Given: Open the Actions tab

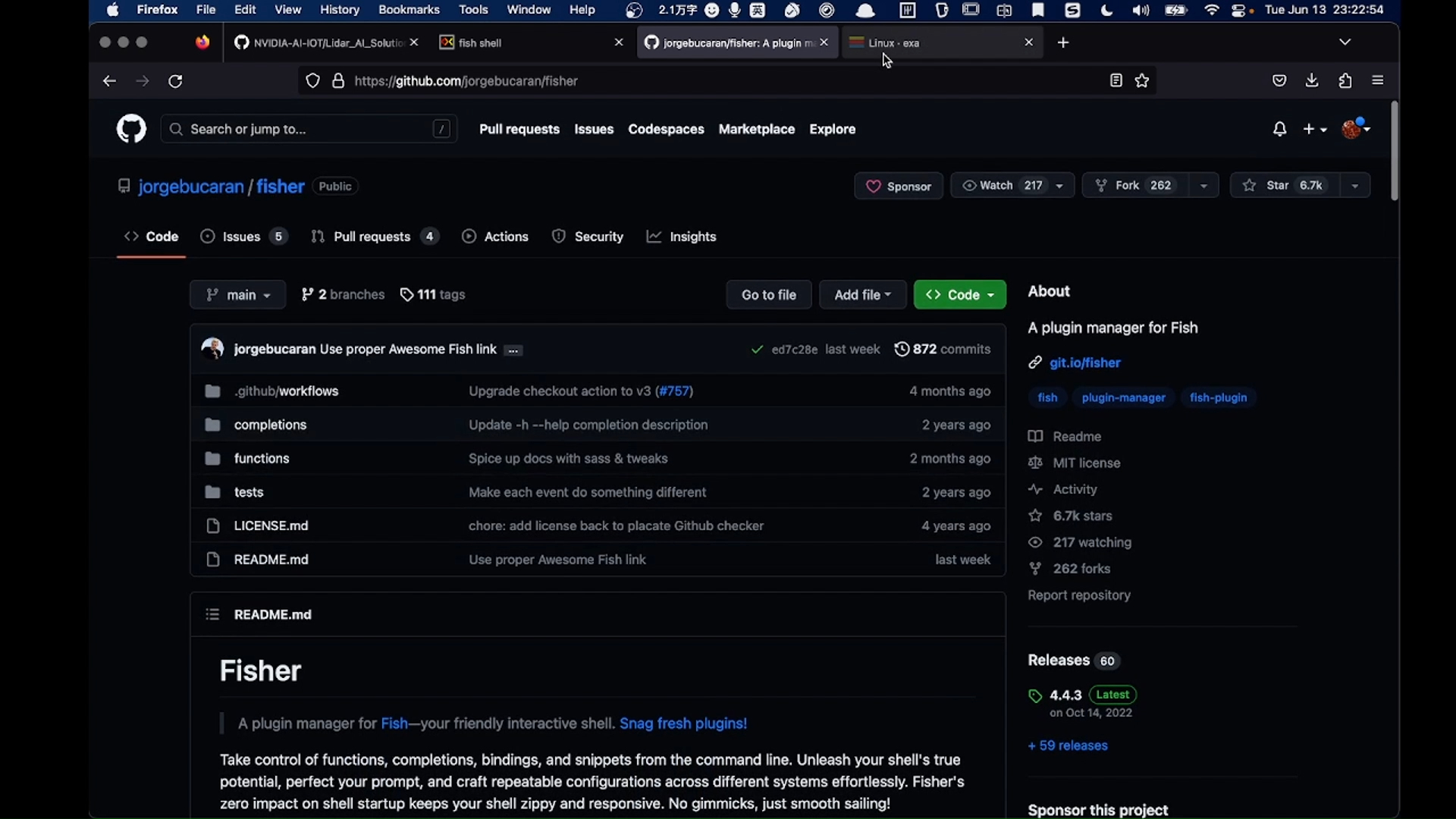Looking at the screenshot, I should pos(495,237).
